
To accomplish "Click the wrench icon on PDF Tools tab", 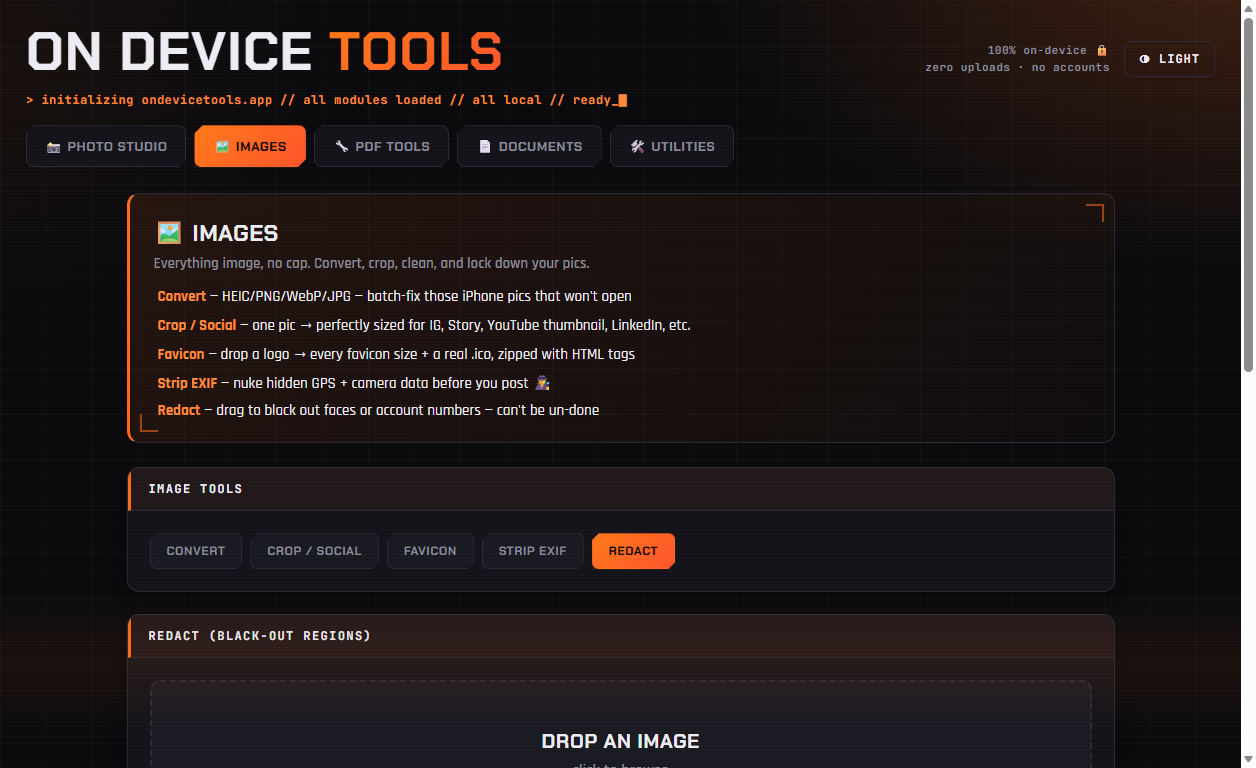I will [x=342, y=146].
